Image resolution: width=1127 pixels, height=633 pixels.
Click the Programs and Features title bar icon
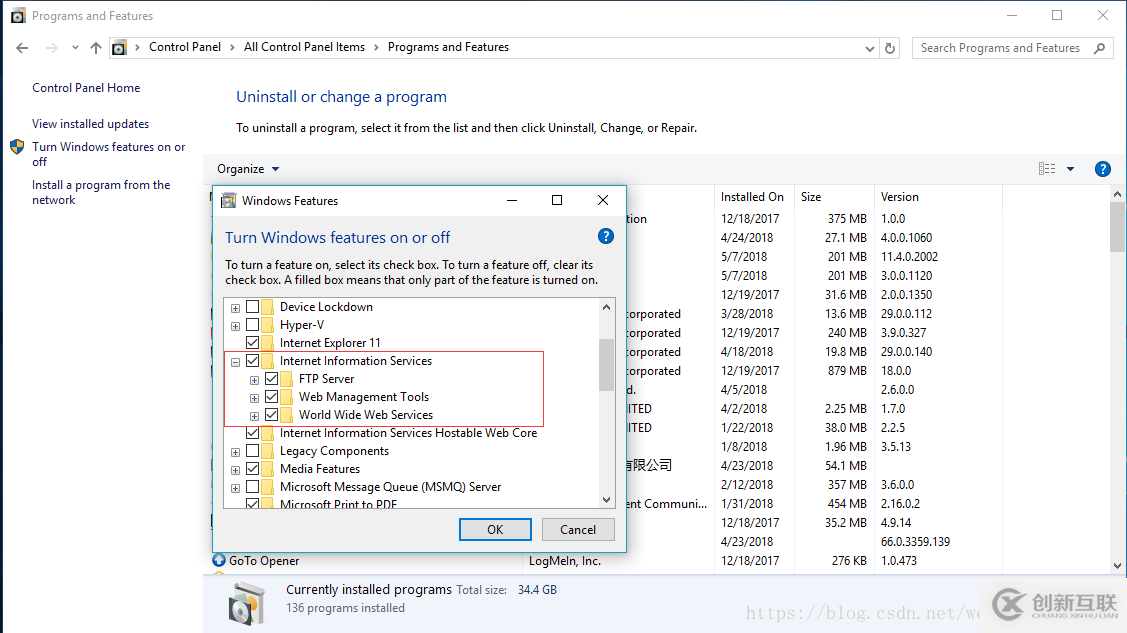(18, 16)
